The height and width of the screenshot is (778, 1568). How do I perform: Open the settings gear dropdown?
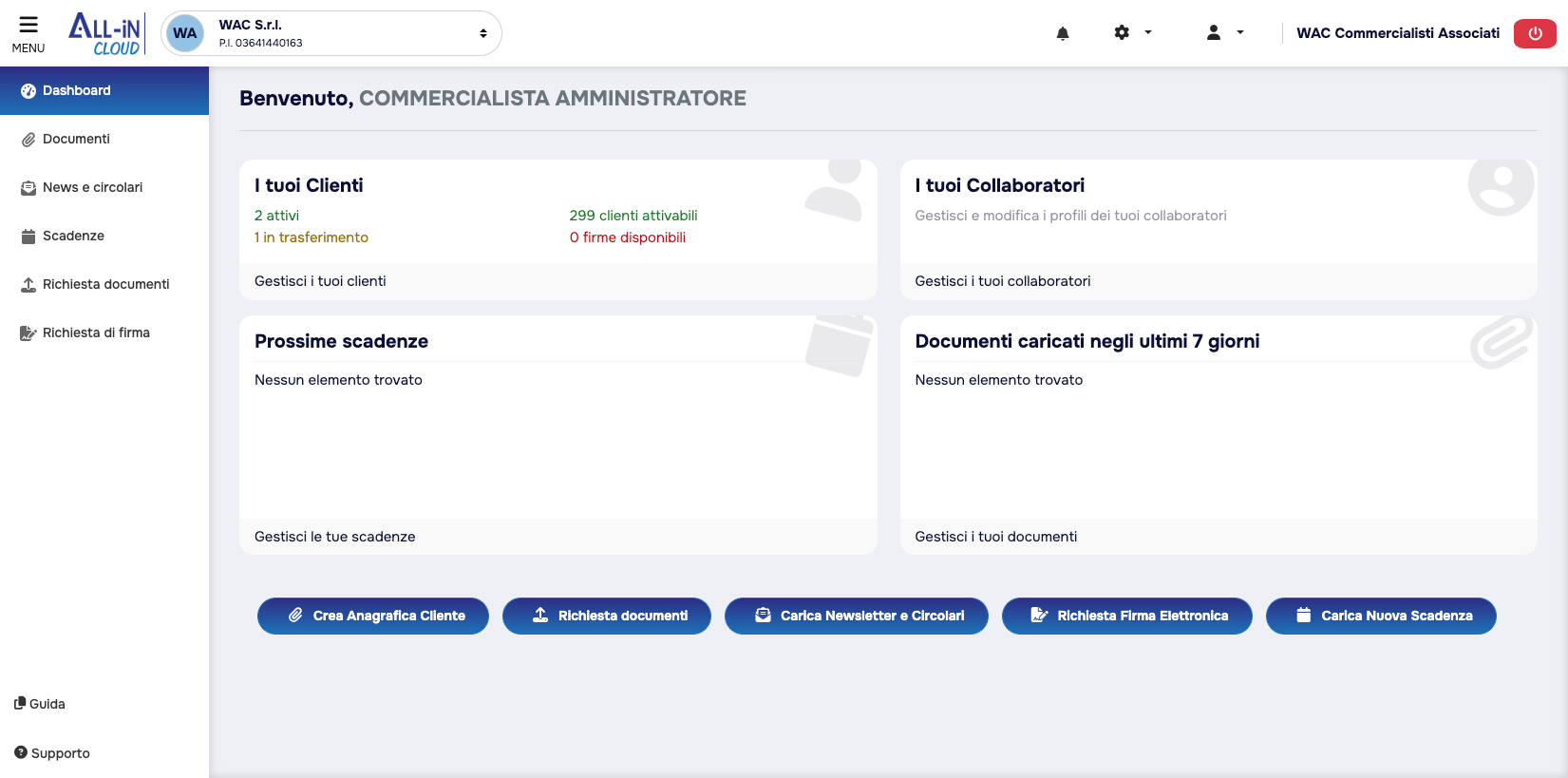(x=1132, y=32)
